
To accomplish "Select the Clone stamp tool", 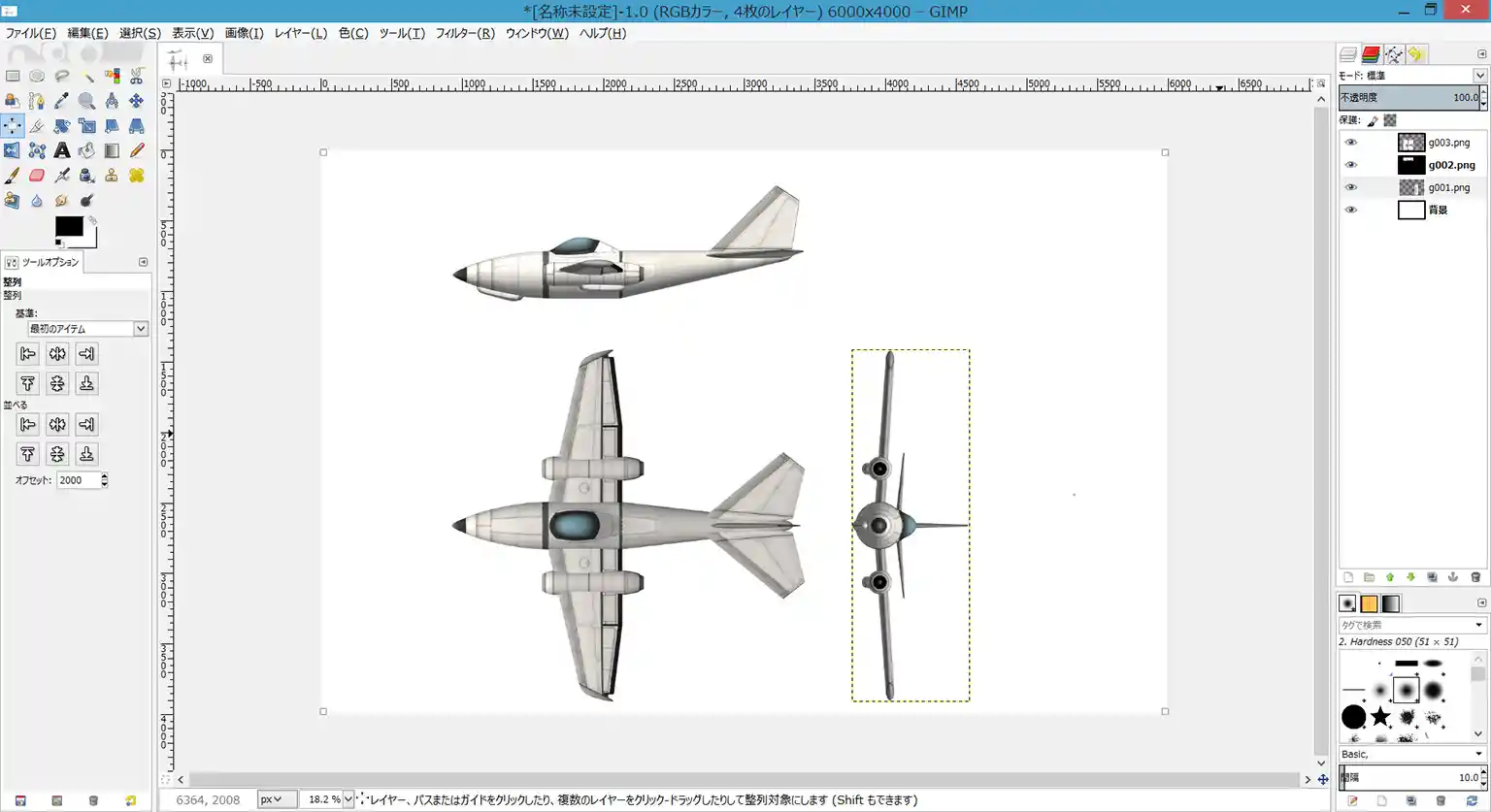I will click(112, 176).
